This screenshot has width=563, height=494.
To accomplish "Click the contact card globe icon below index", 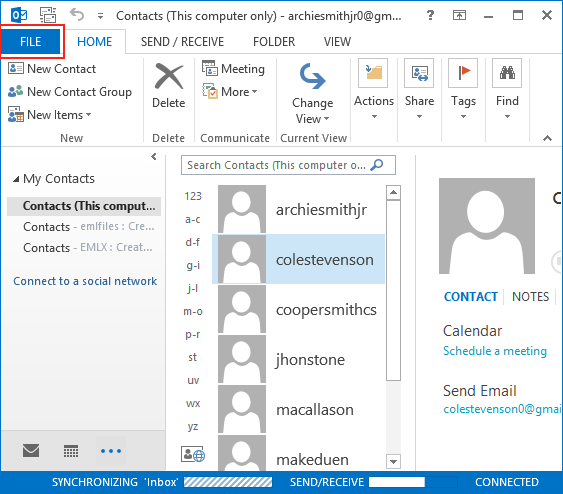I will pyautogui.click(x=193, y=454).
